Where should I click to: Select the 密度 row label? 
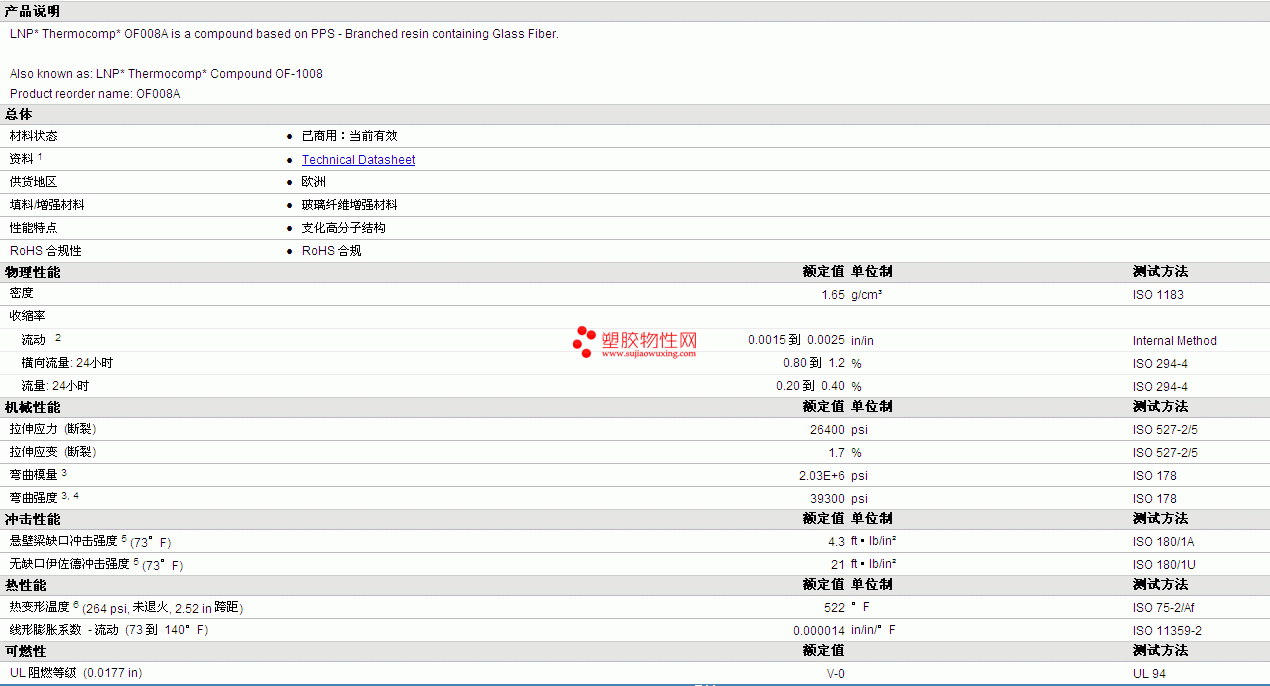pos(22,293)
